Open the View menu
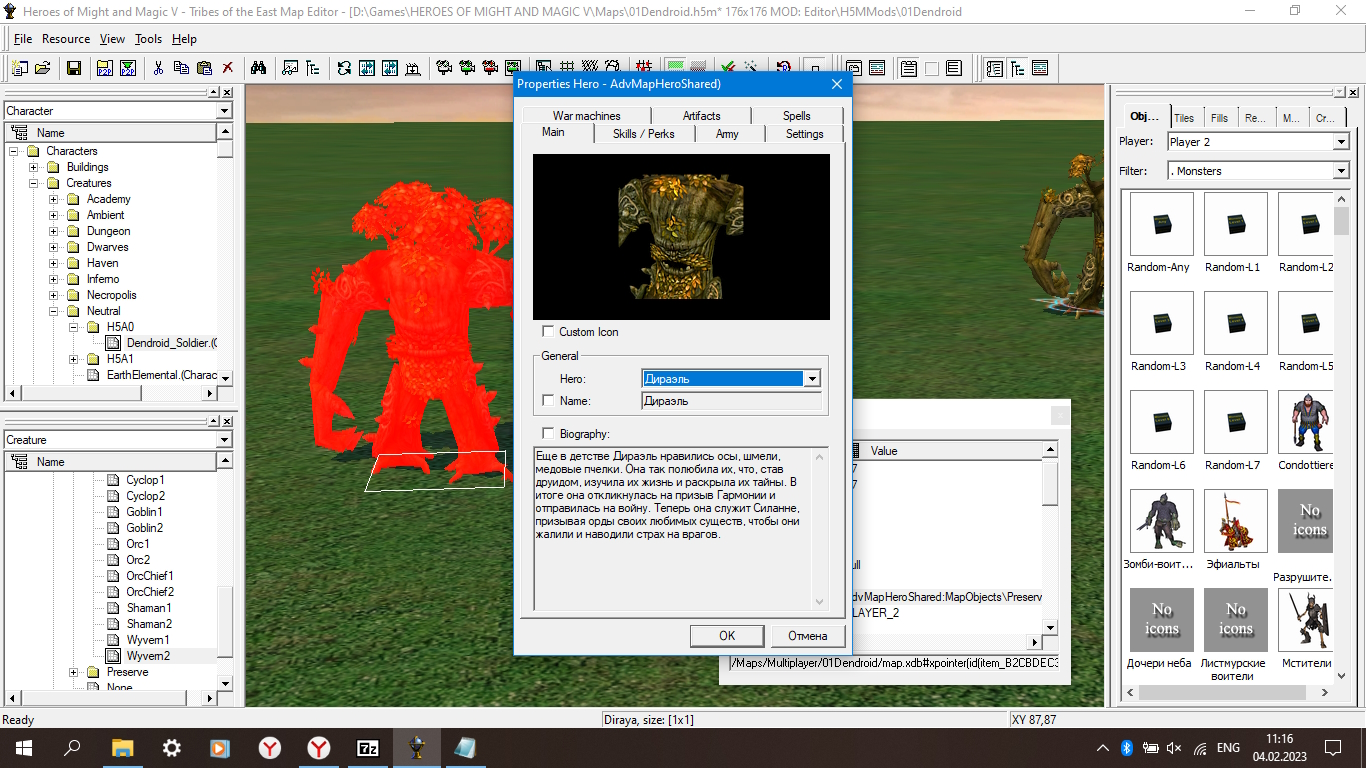 point(112,39)
